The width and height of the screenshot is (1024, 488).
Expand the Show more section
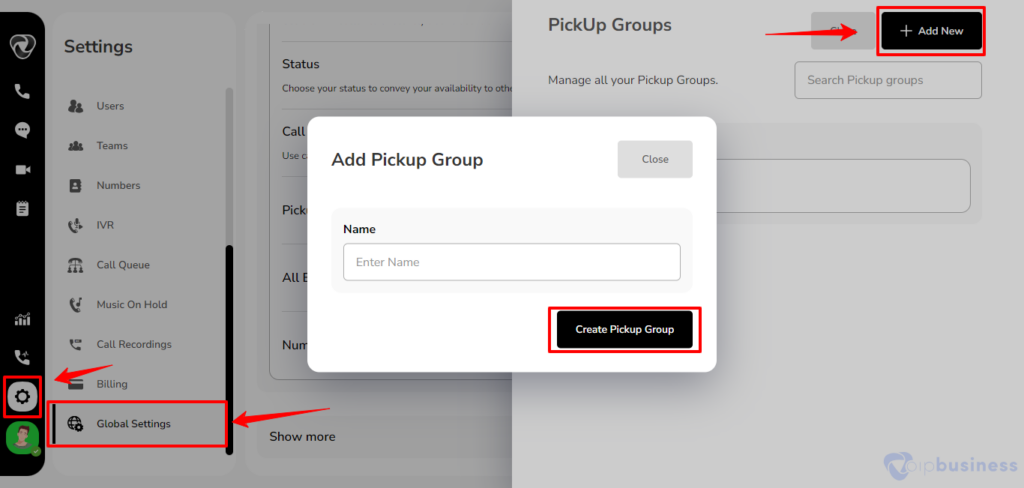302,436
